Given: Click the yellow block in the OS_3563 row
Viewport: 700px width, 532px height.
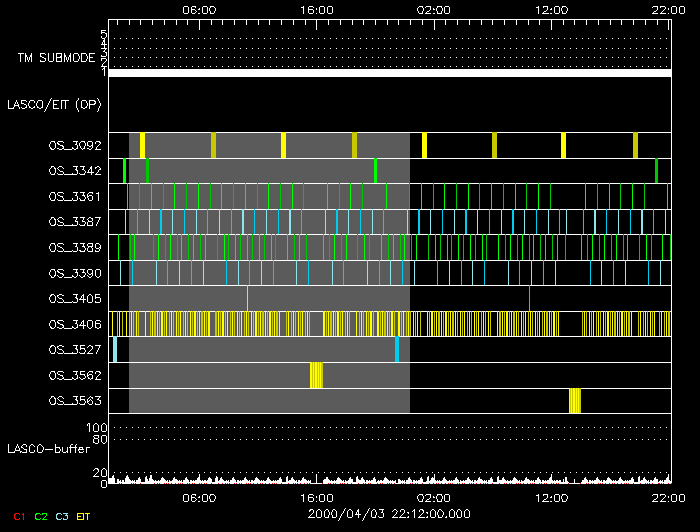Looking at the screenshot, I should [x=575, y=400].
